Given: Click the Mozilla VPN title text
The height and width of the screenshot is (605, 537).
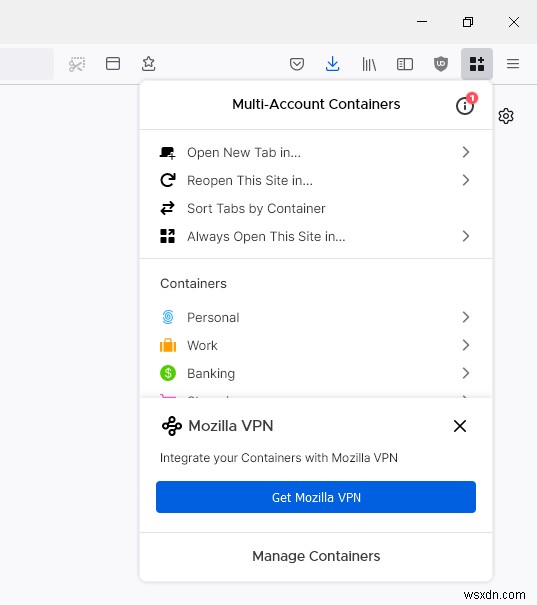Looking at the screenshot, I should [231, 426].
